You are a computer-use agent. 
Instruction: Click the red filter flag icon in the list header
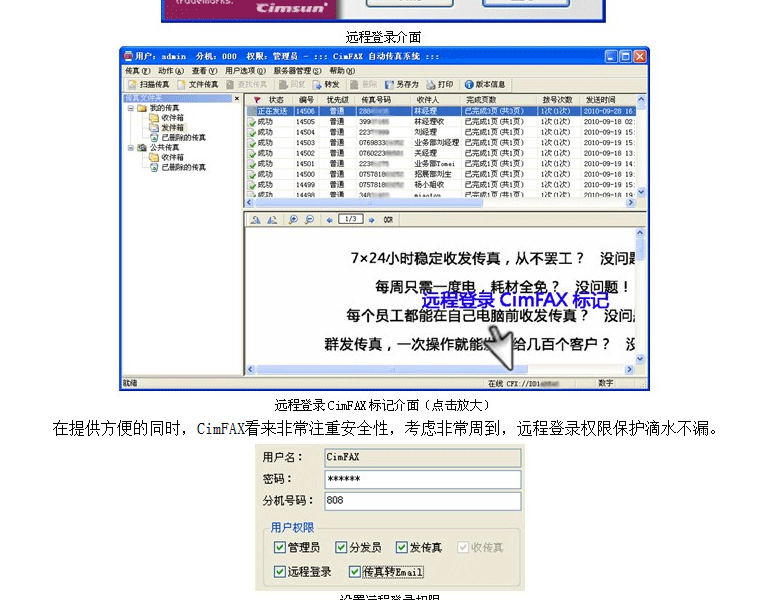pyautogui.click(x=257, y=100)
